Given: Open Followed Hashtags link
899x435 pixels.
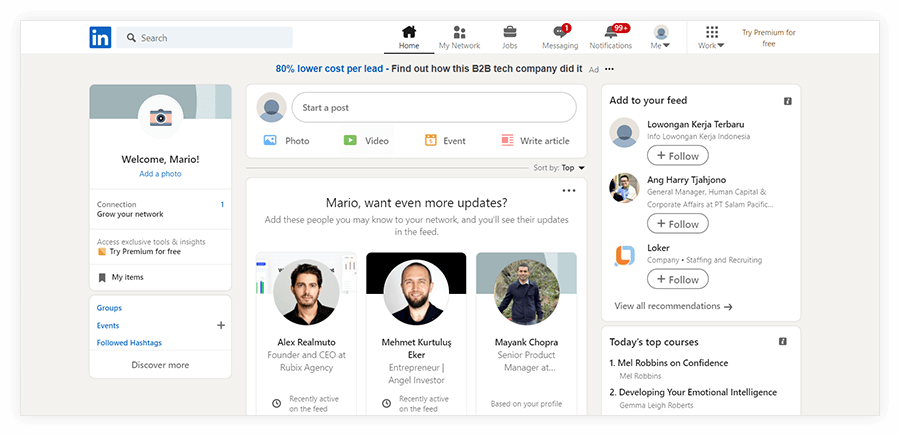Looking at the screenshot, I should 129,343.
